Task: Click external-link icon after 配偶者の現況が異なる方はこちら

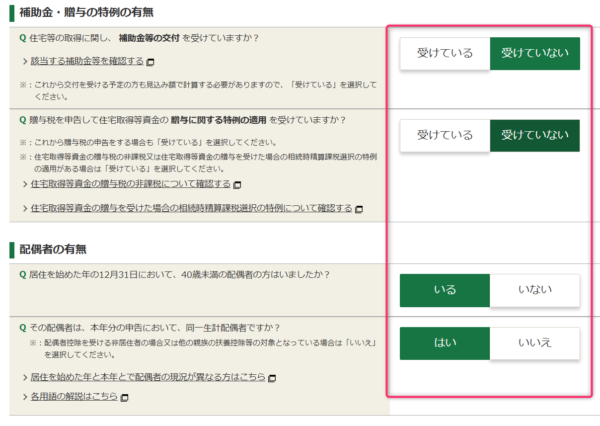Action: click(x=271, y=378)
